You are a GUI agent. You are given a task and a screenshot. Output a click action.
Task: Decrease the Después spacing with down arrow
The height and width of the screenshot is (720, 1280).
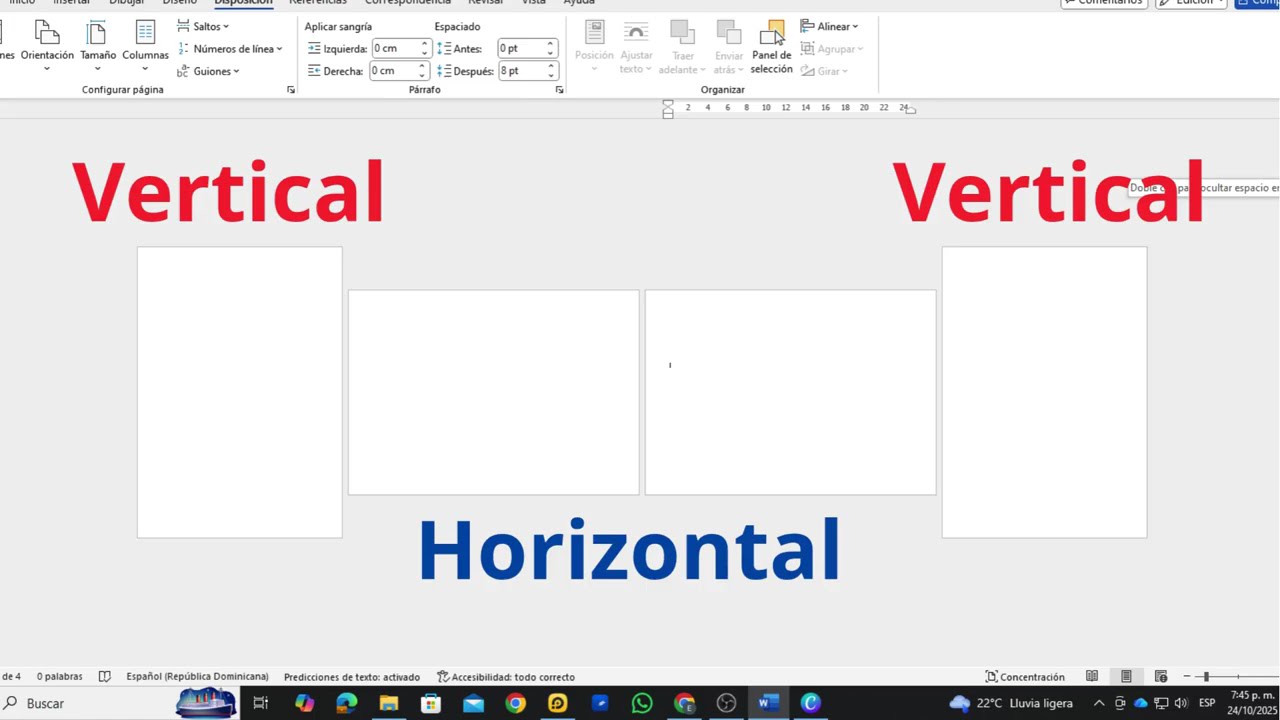pyautogui.click(x=550, y=75)
